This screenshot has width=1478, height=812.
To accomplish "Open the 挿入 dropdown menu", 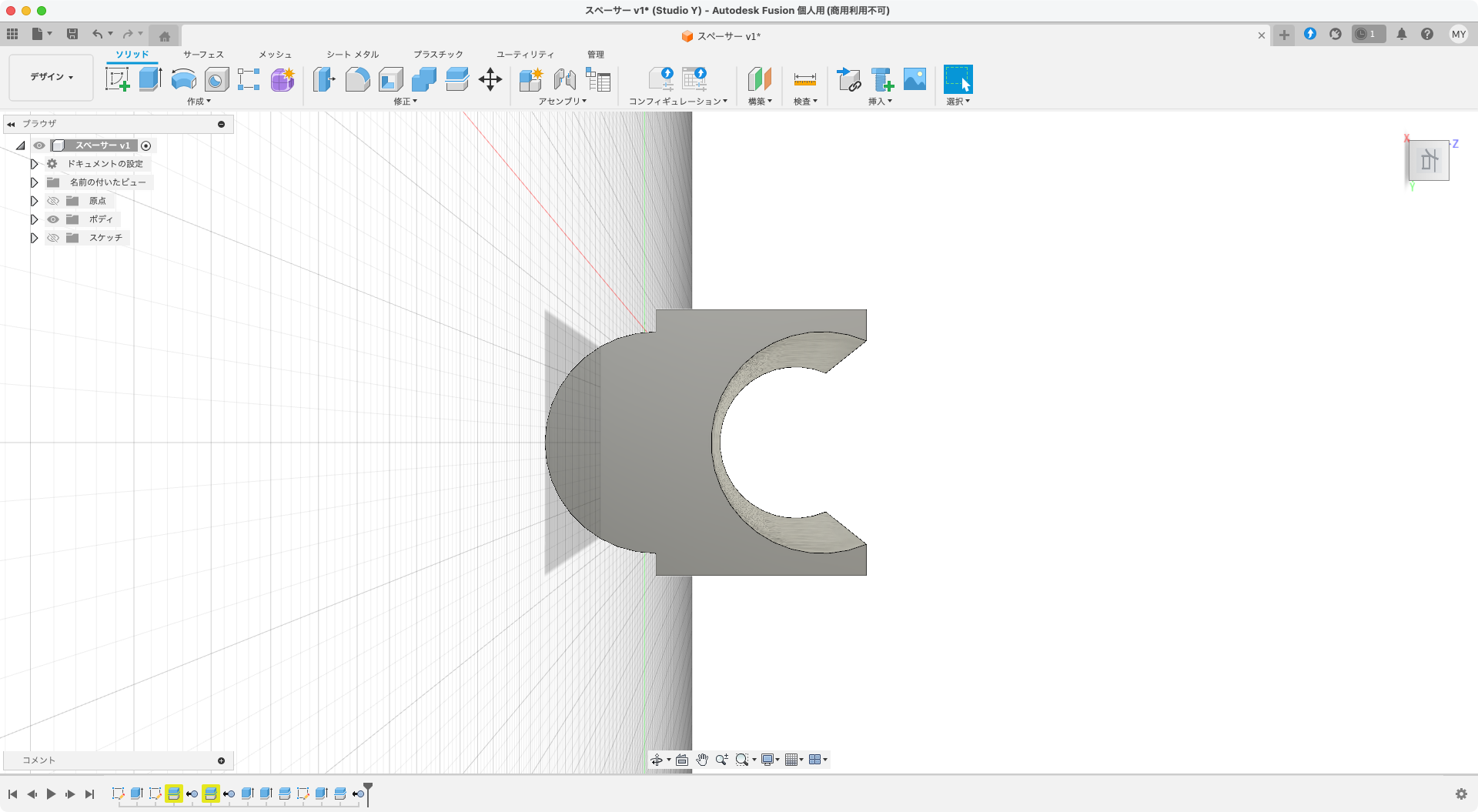I will click(x=880, y=102).
